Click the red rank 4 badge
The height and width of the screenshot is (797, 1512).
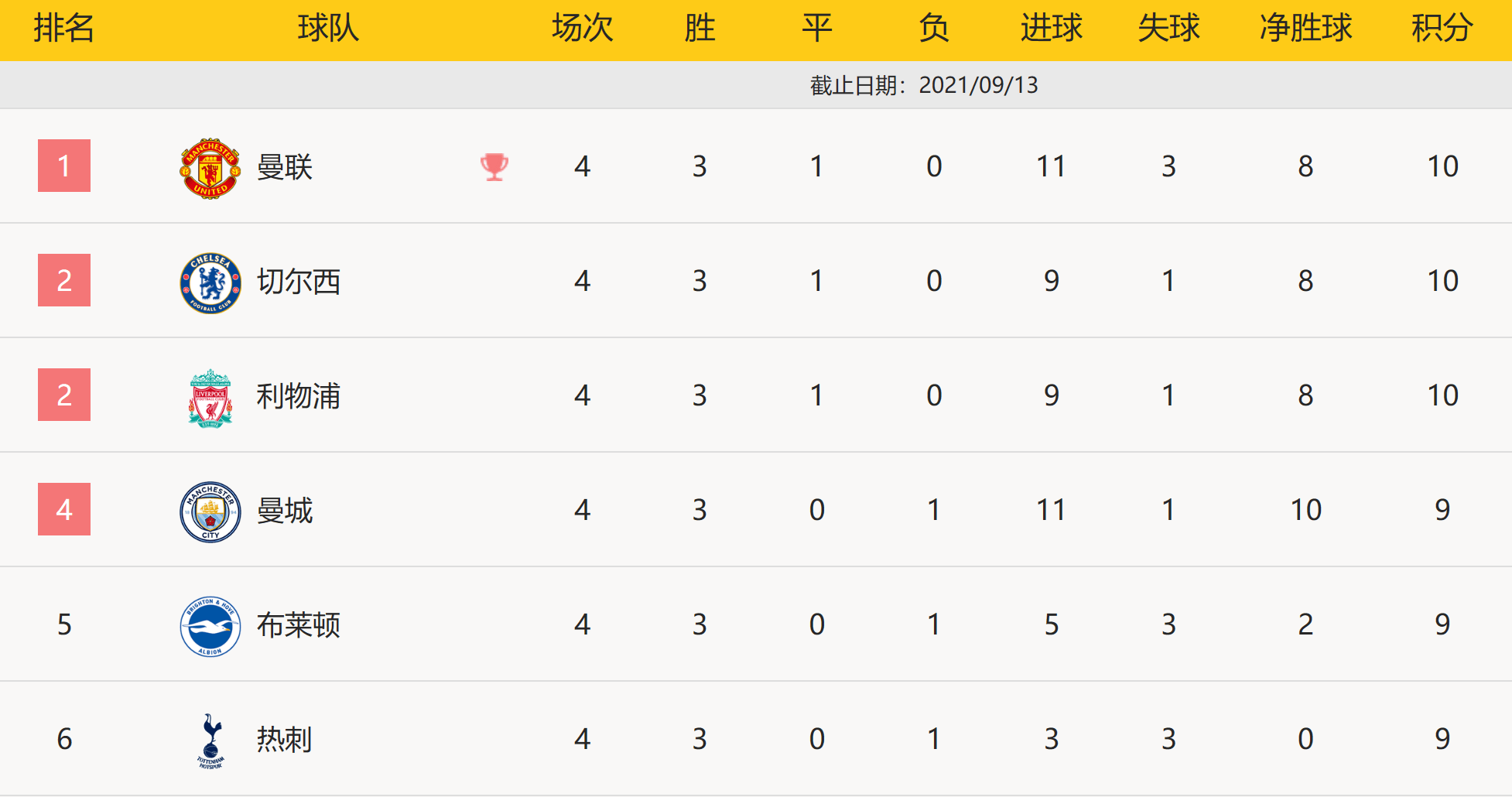pos(64,509)
